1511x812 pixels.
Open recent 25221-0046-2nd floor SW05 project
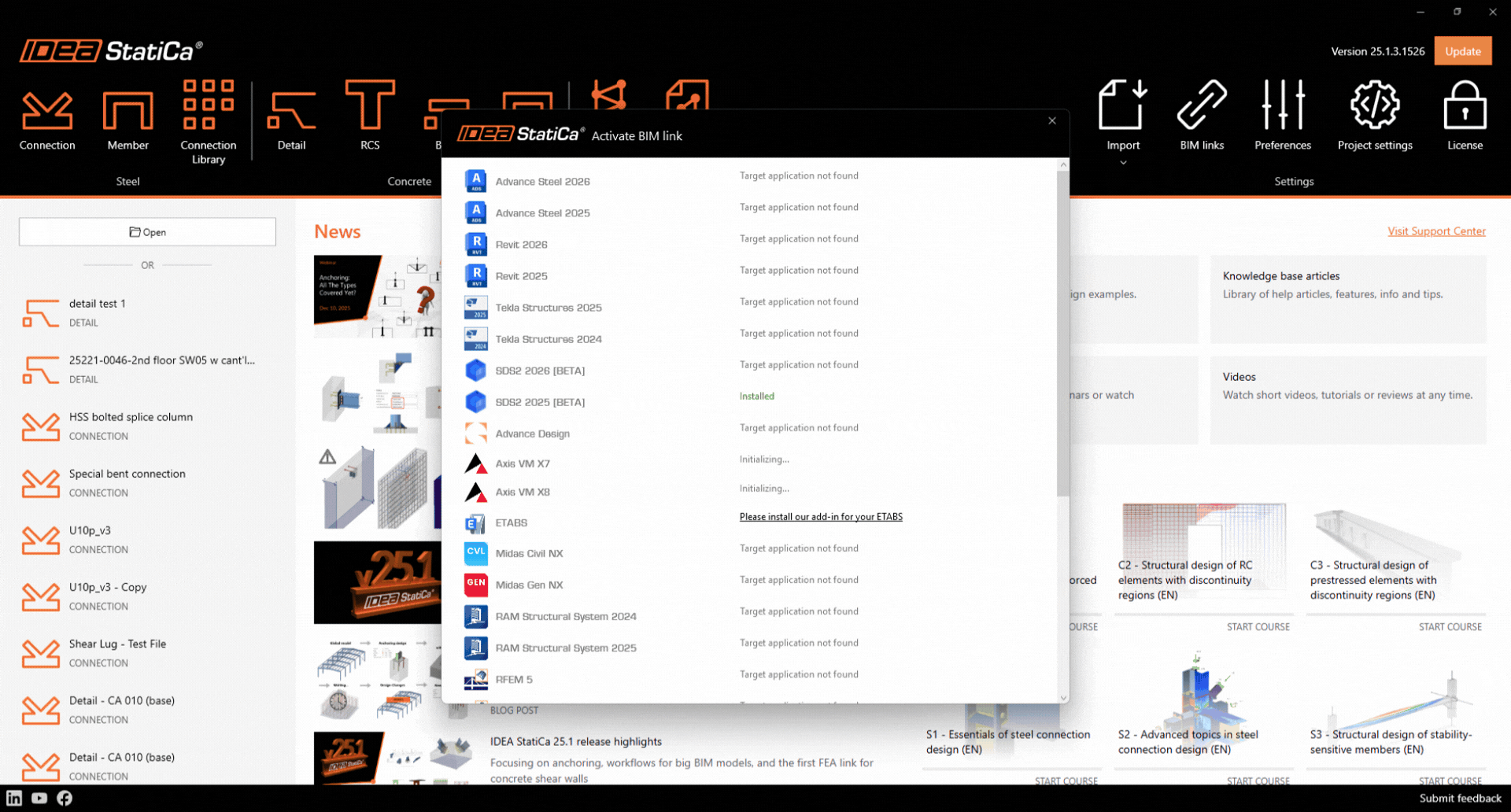[147, 369]
